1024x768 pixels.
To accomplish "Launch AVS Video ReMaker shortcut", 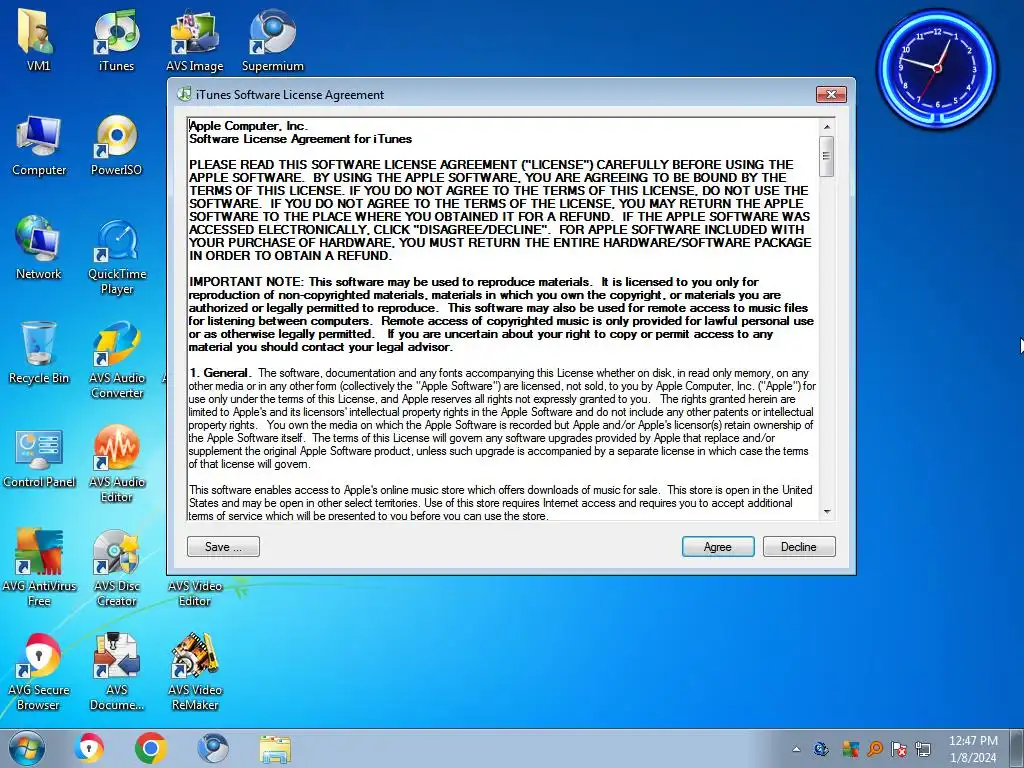I will 195,671.
